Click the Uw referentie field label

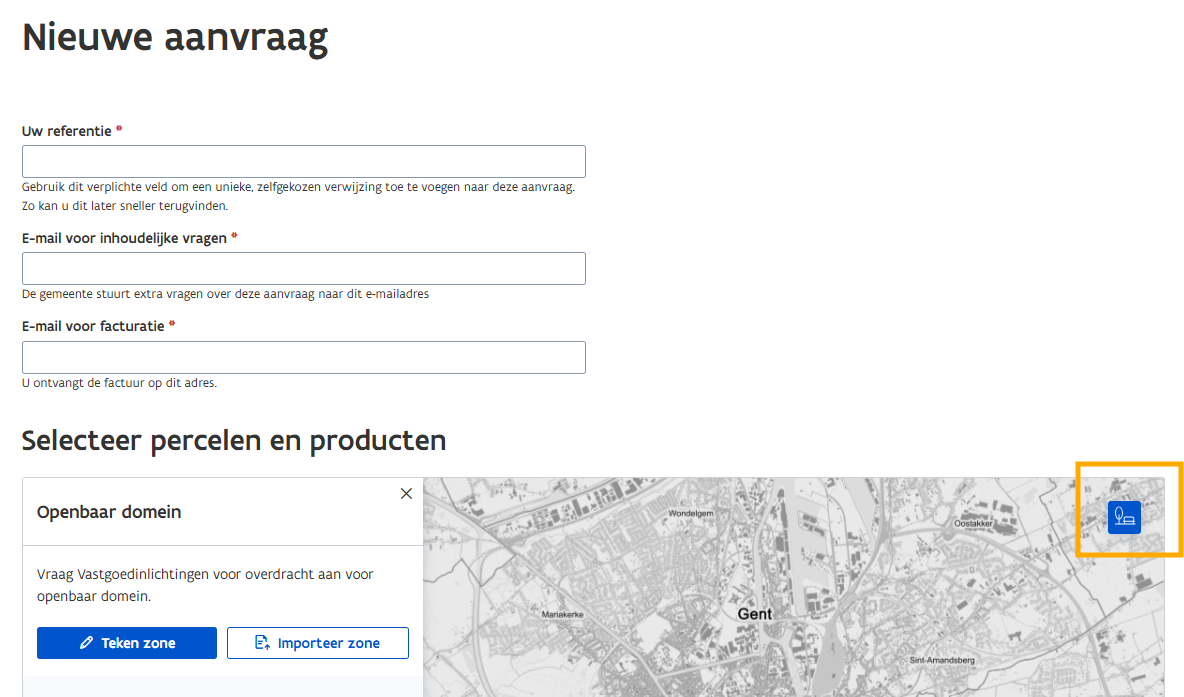point(66,131)
